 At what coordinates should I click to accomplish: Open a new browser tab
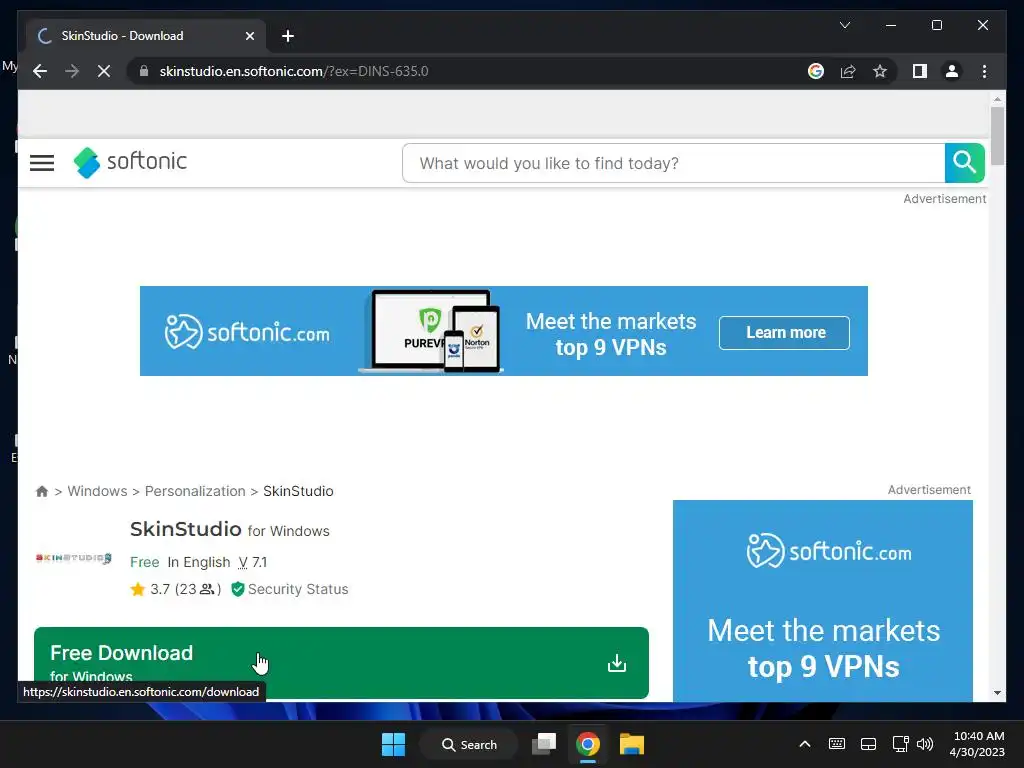(x=288, y=36)
